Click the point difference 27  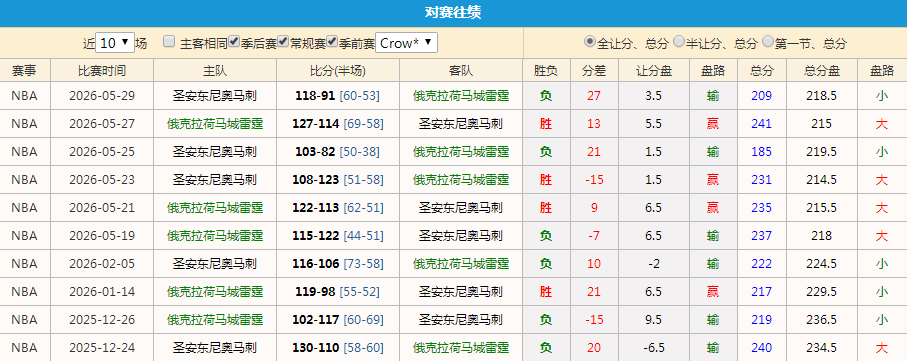(x=594, y=95)
